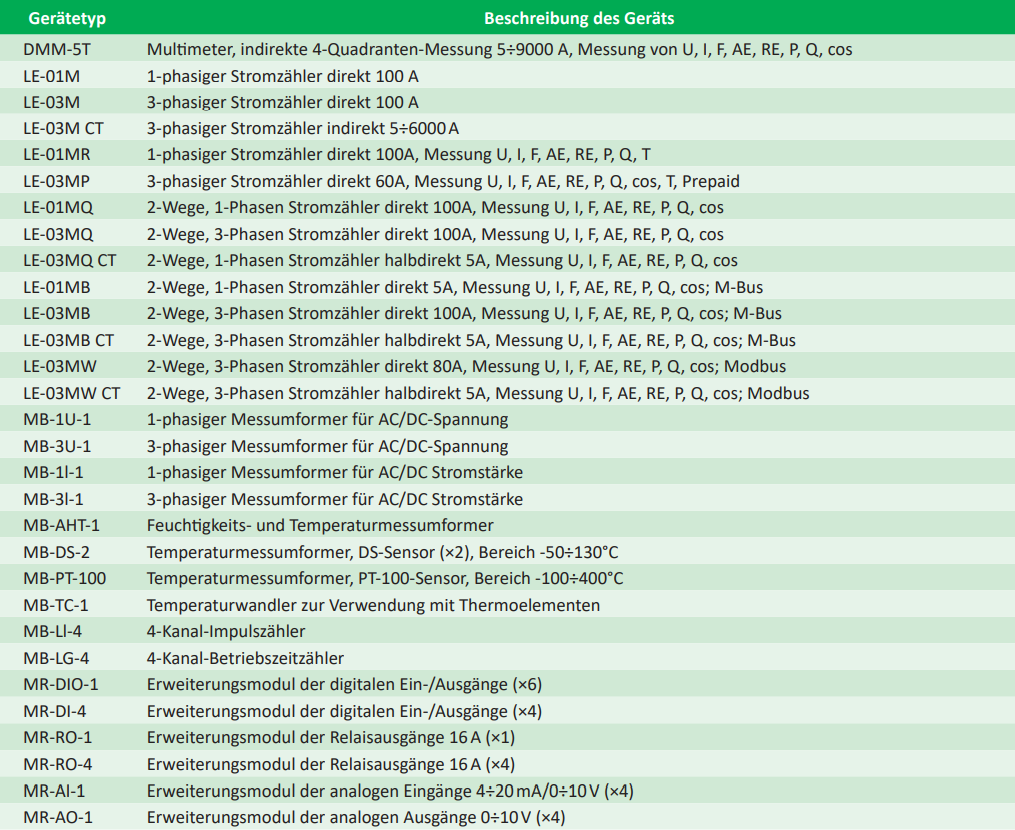This screenshot has width=1015, height=830.
Task: Select the MB-TC-1 device cell
Action: click(x=56, y=605)
